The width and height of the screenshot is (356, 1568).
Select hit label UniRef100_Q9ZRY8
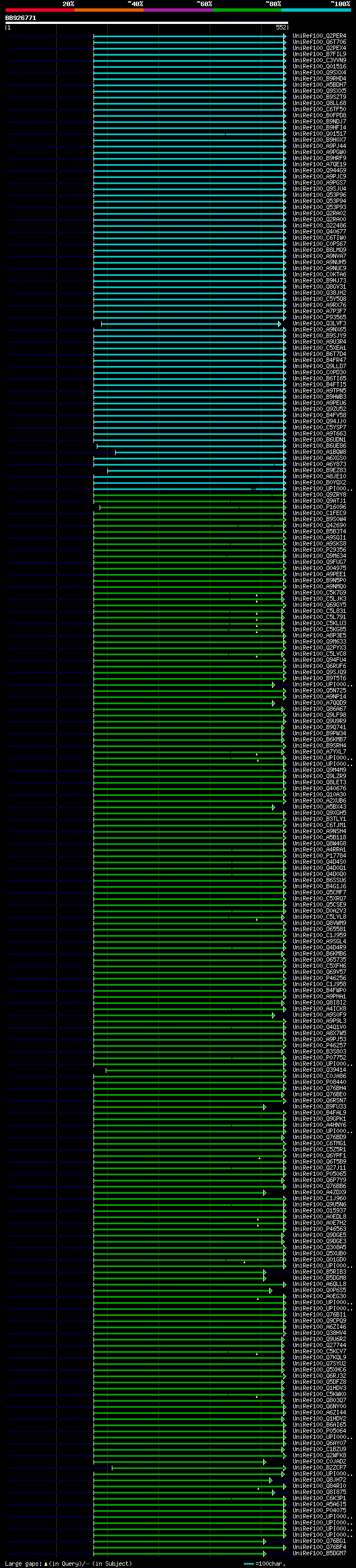click(319, 495)
